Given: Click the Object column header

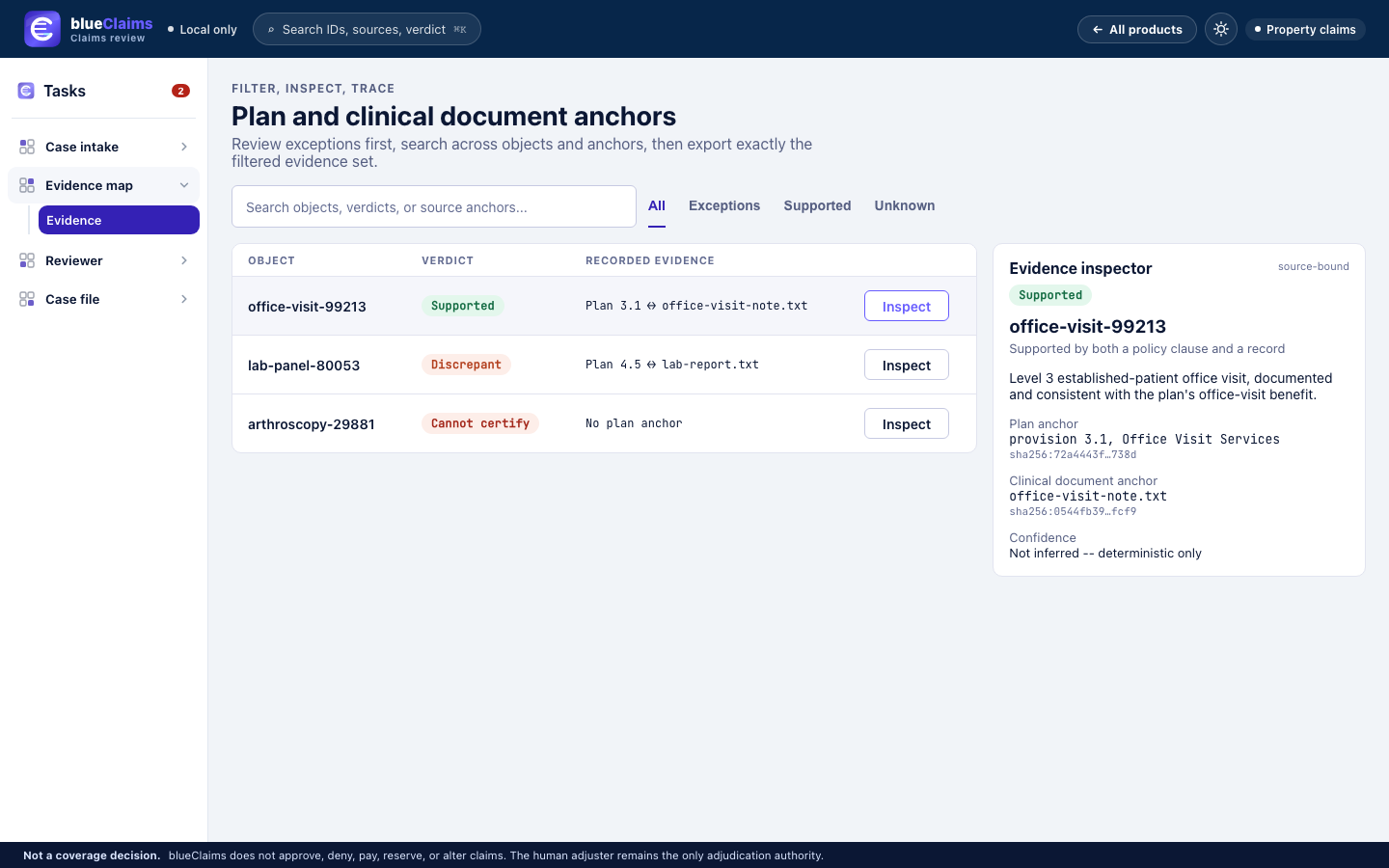Looking at the screenshot, I should point(271,260).
